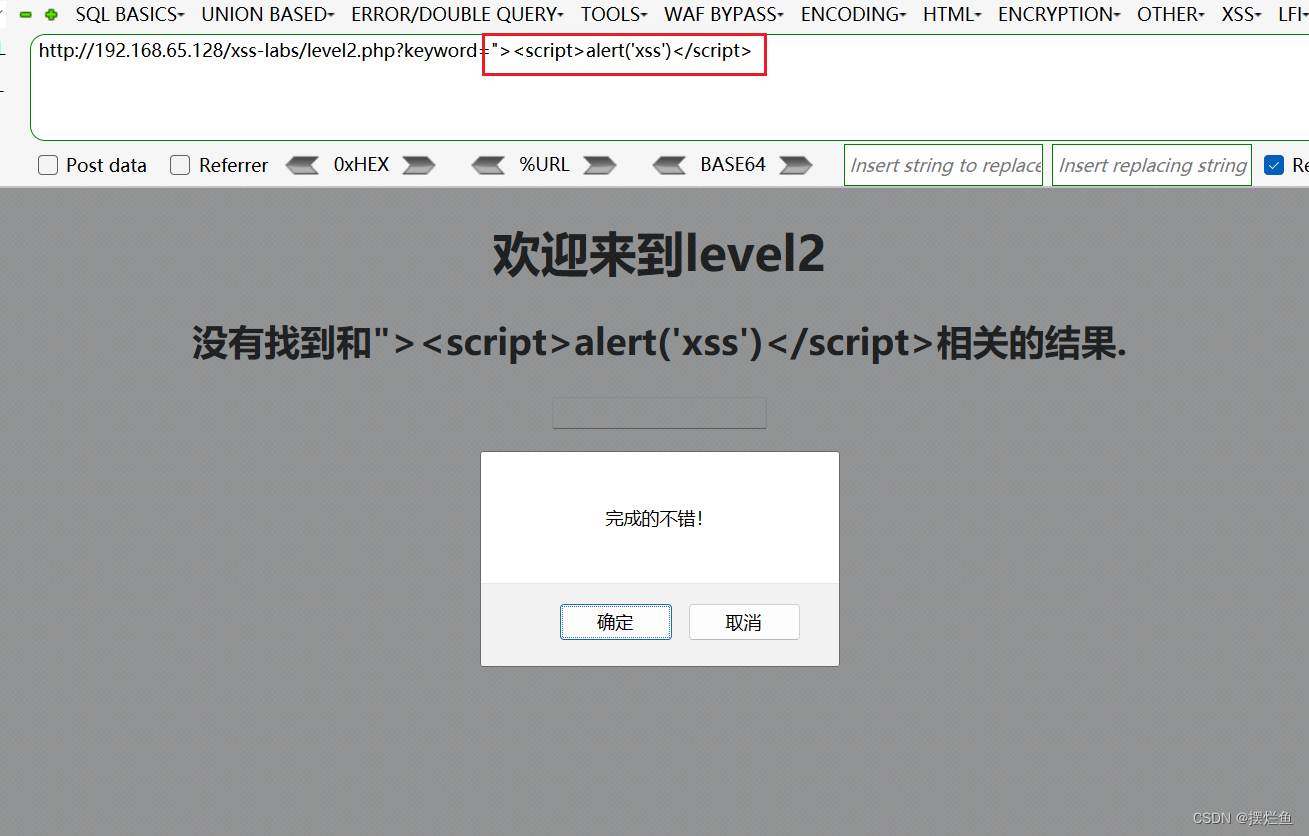The image size is (1309, 836).
Task: Open the ENCRYPTION dropdown menu
Action: (x=1059, y=14)
